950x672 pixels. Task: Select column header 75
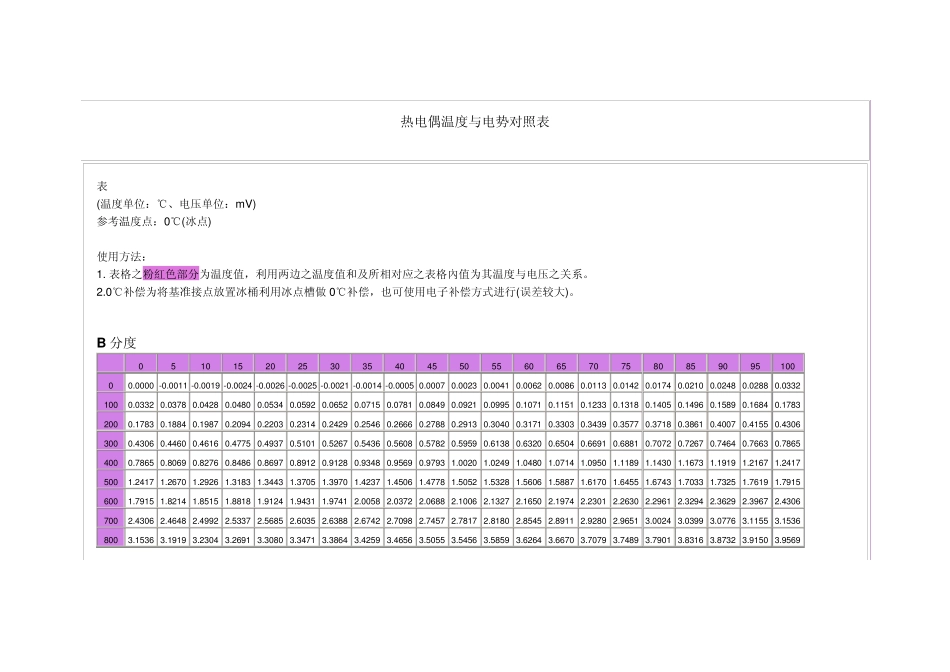[x=626, y=366]
